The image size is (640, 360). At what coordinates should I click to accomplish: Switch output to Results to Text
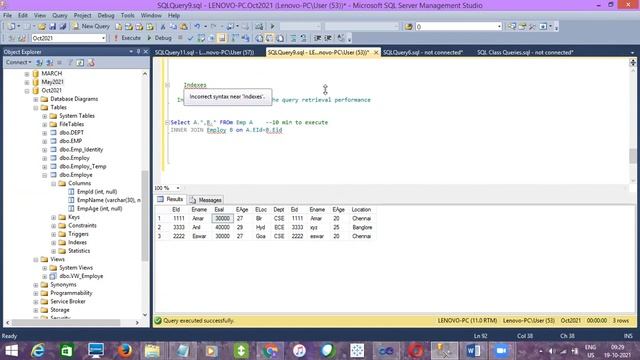[x=259, y=38]
